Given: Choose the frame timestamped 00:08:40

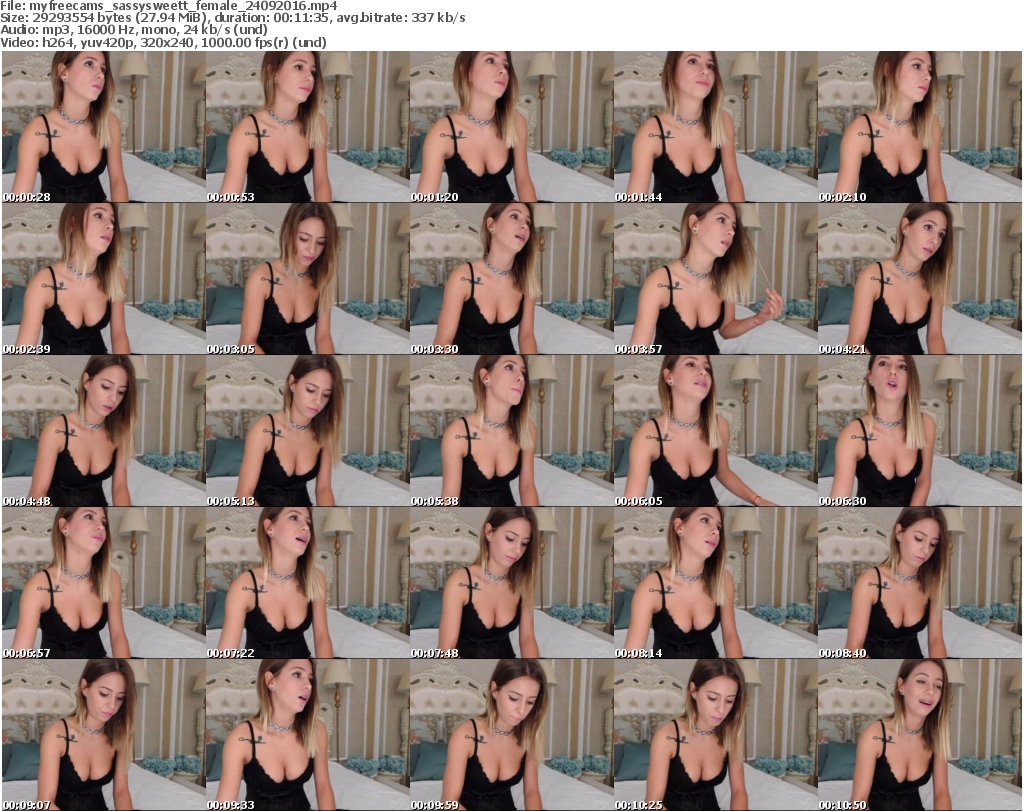Looking at the screenshot, I should coord(920,583).
